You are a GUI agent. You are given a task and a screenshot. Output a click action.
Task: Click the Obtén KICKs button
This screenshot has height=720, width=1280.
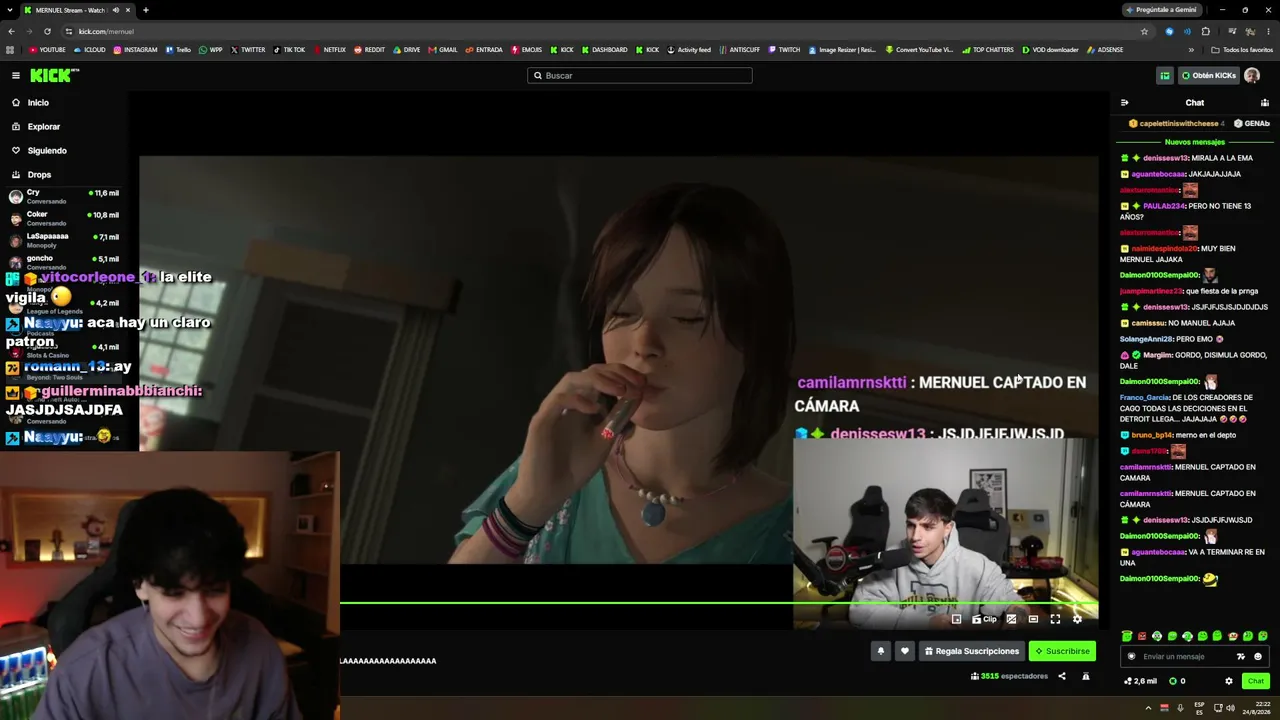pos(1208,75)
